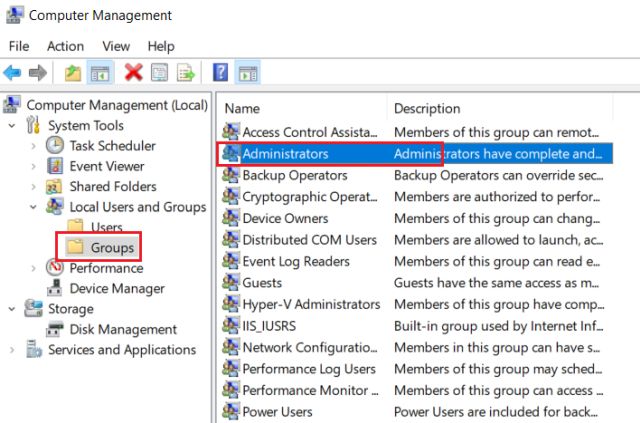Click the Up one level folder icon

click(73, 73)
